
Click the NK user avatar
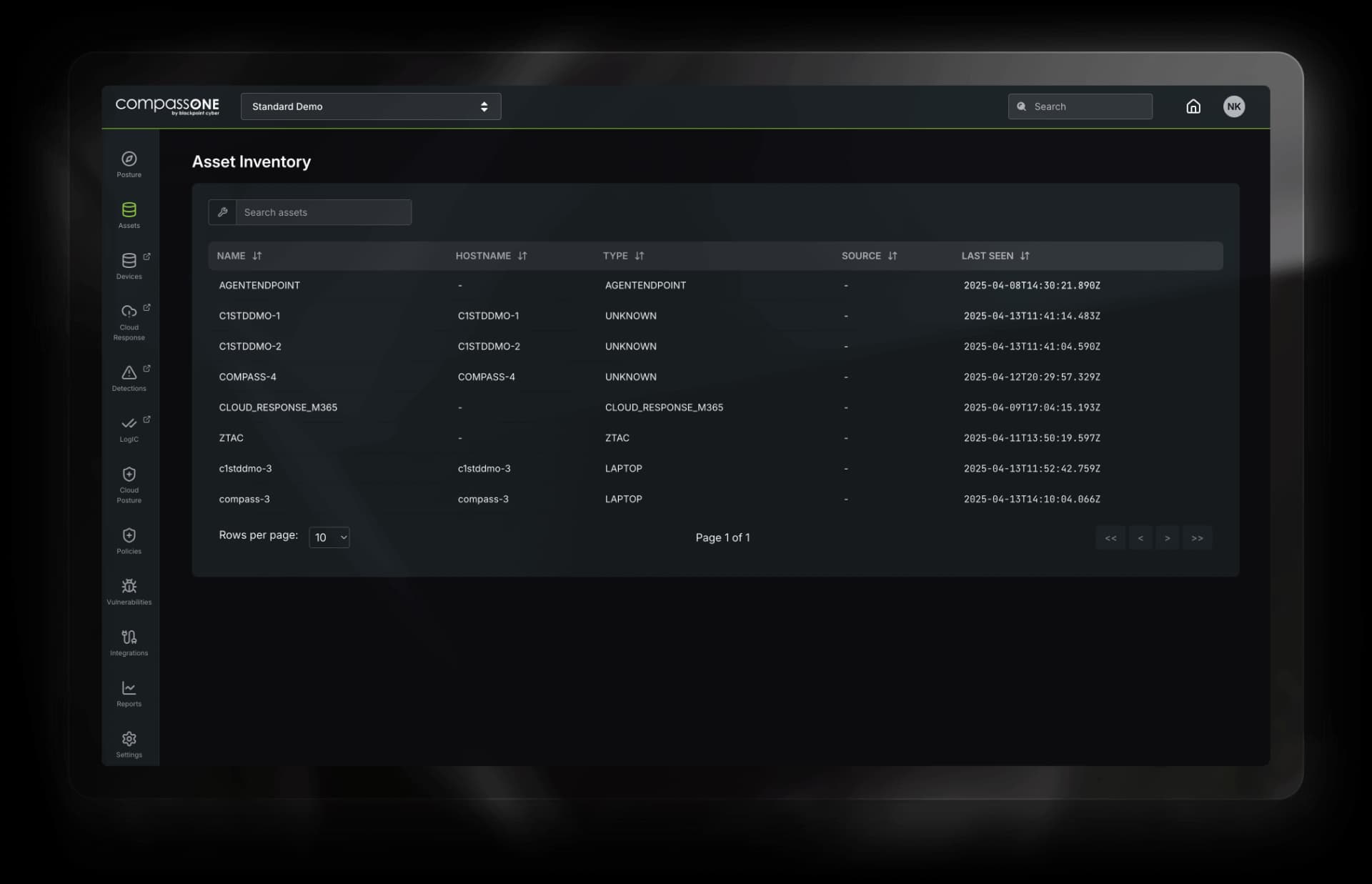tap(1234, 106)
